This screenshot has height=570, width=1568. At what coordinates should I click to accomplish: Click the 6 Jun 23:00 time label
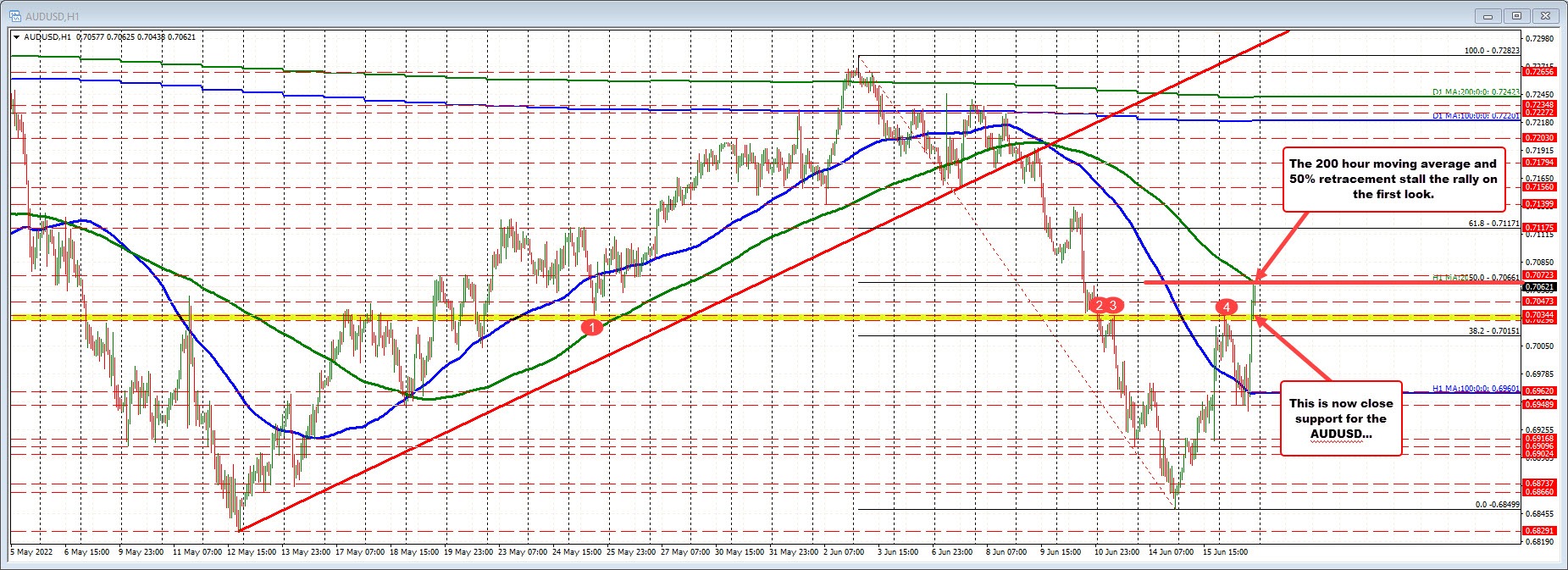(x=952, y=552)
